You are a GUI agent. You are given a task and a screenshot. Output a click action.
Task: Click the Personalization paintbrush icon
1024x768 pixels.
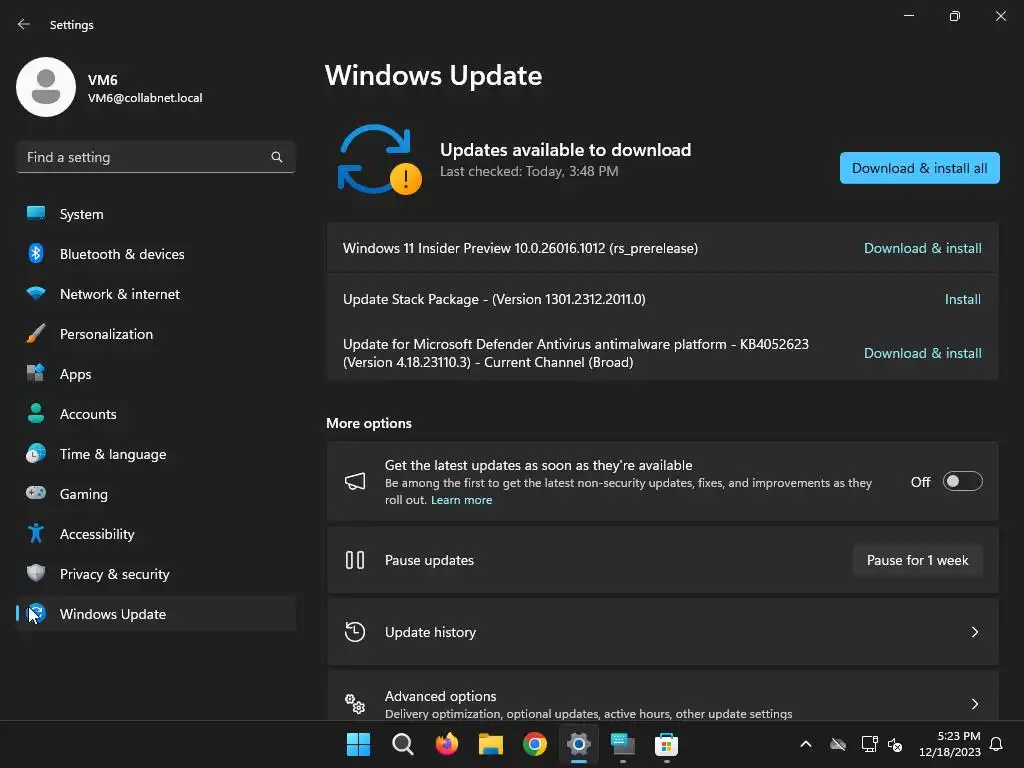[36, 333]
